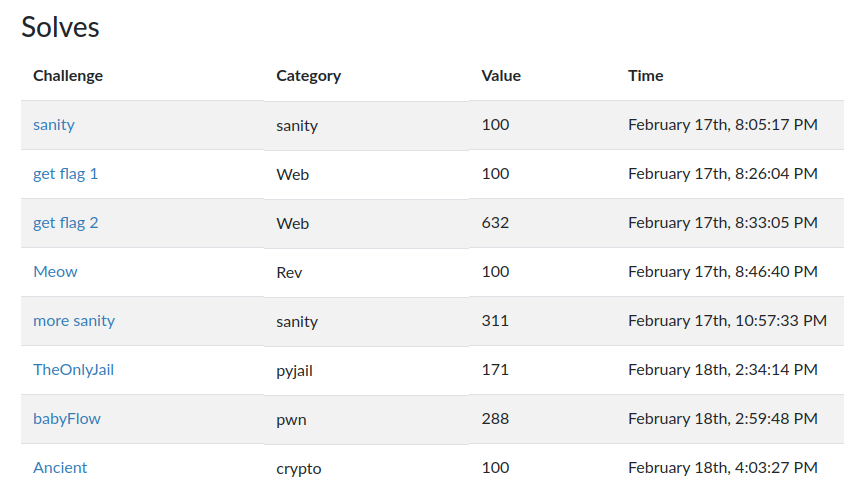Go to TheOnlyJail challenge page
The width and height of the screenshot is (844, 492).
(74, 370)
